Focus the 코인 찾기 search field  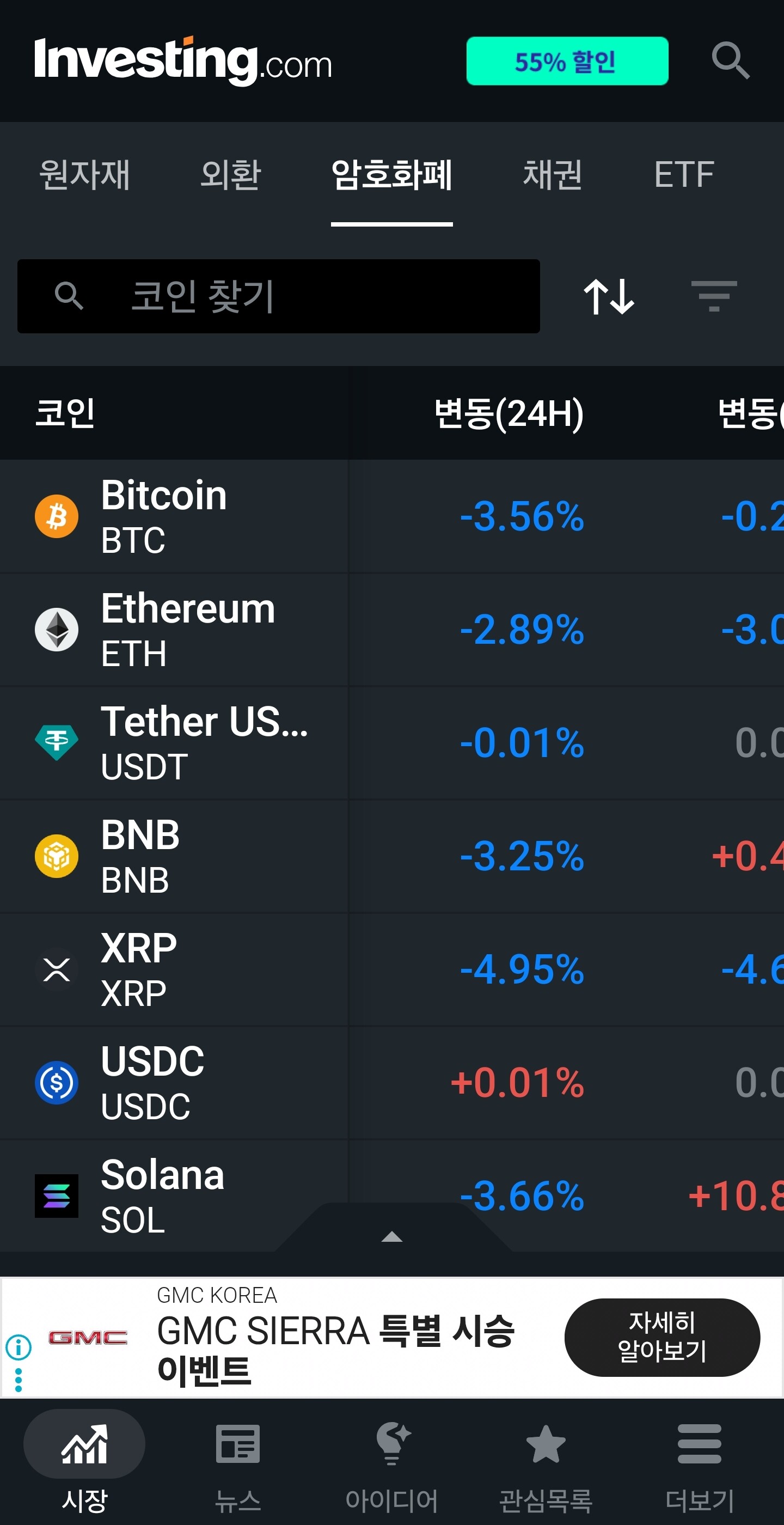tap(278, 296)
